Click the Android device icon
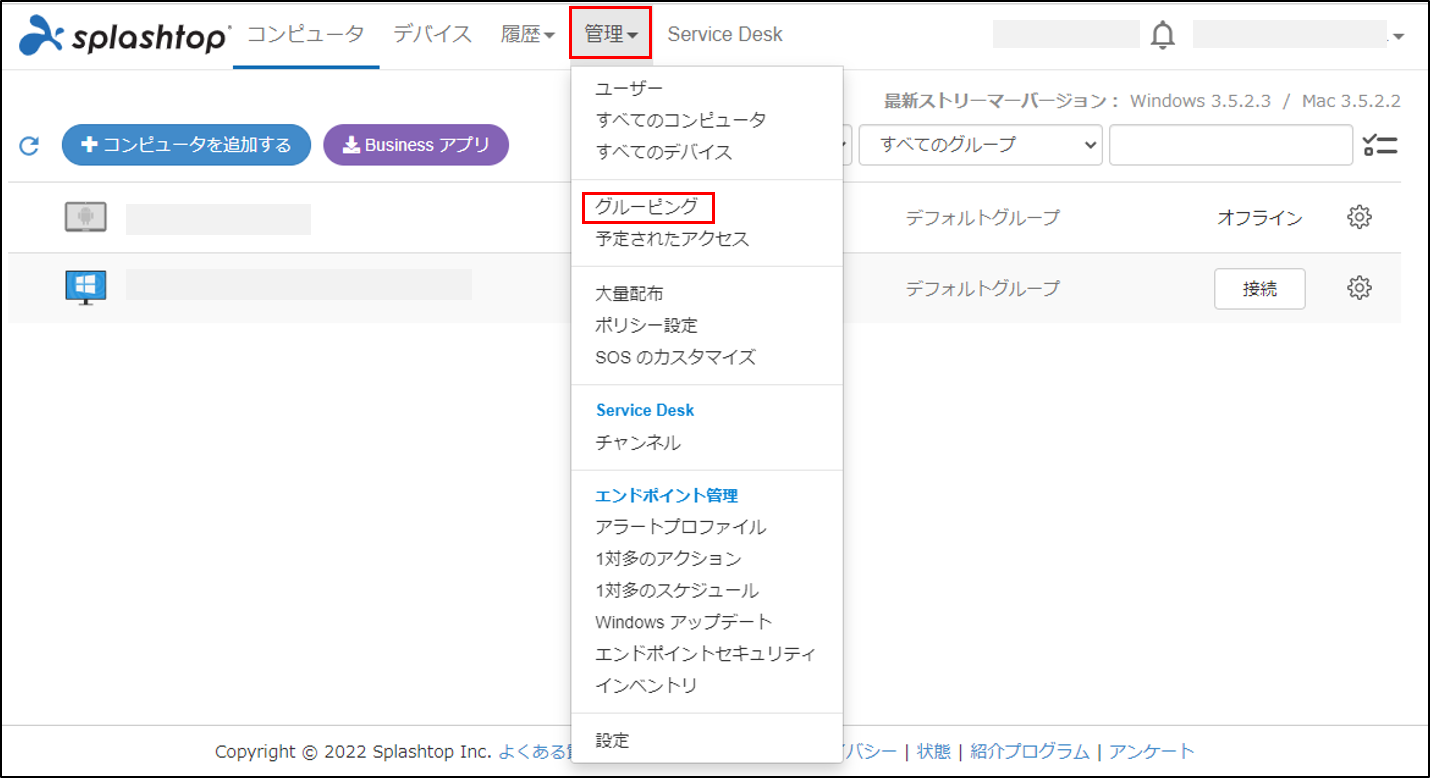The width and height of the screenshot is (1430, 778). 86,217
